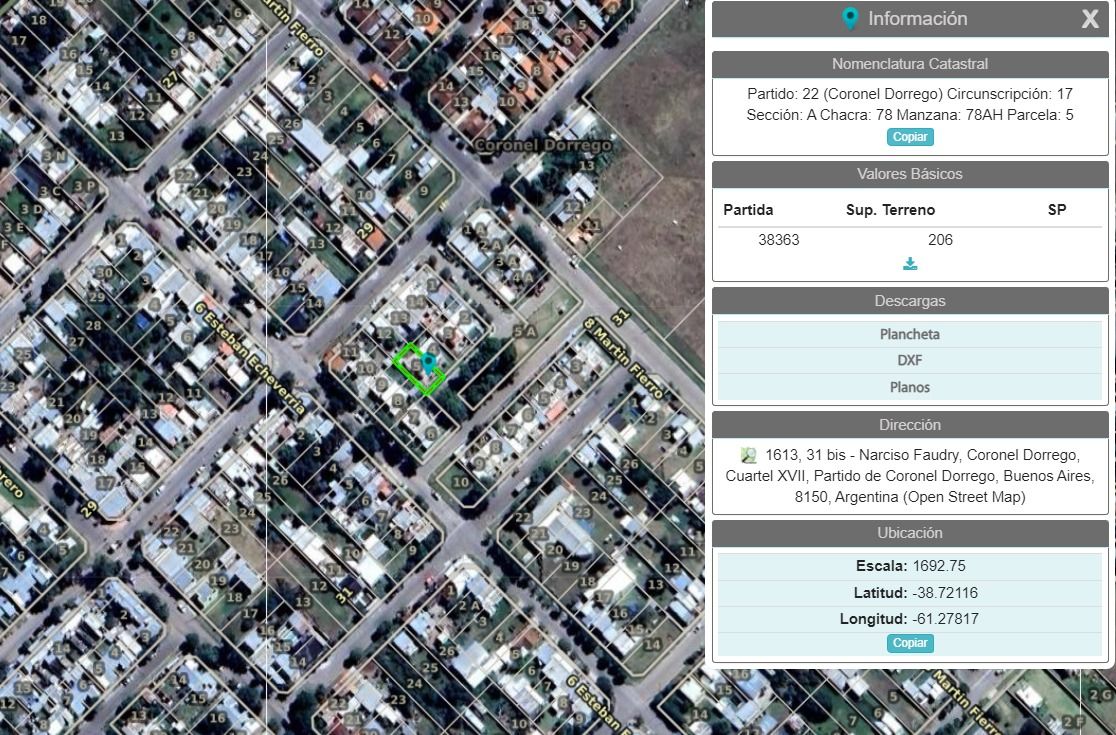
Task: Select the Partida value 38363
Action: coord(779,240)
